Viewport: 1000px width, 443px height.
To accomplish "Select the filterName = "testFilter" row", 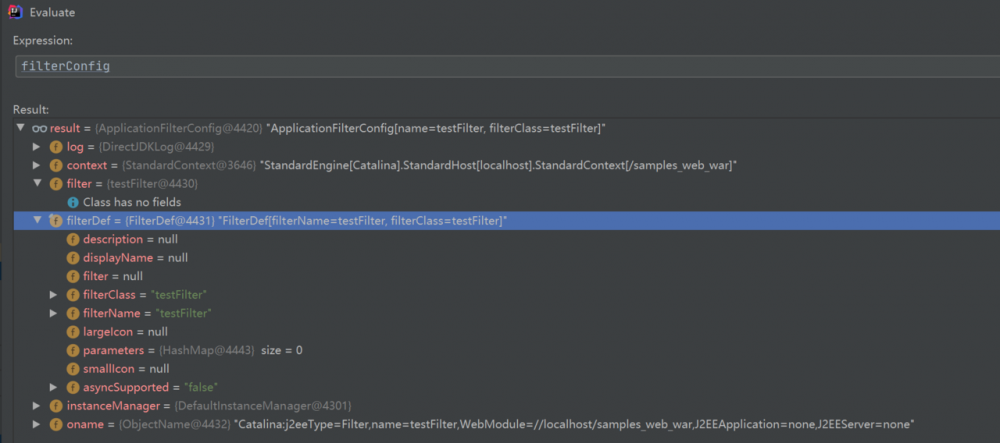I will (x=147, y=313).
